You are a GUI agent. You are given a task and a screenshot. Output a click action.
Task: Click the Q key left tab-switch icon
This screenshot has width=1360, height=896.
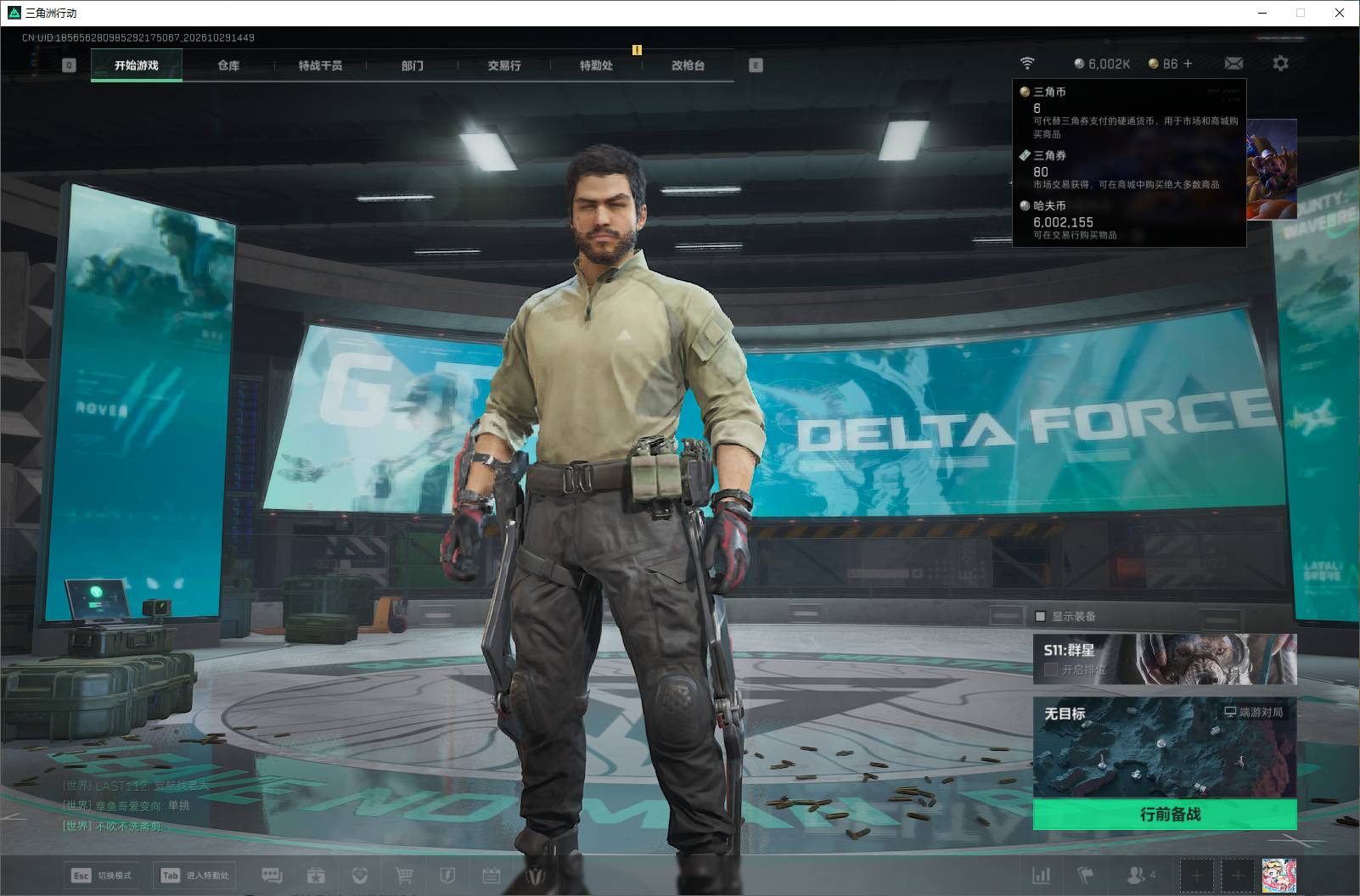[x=70, y=65]
